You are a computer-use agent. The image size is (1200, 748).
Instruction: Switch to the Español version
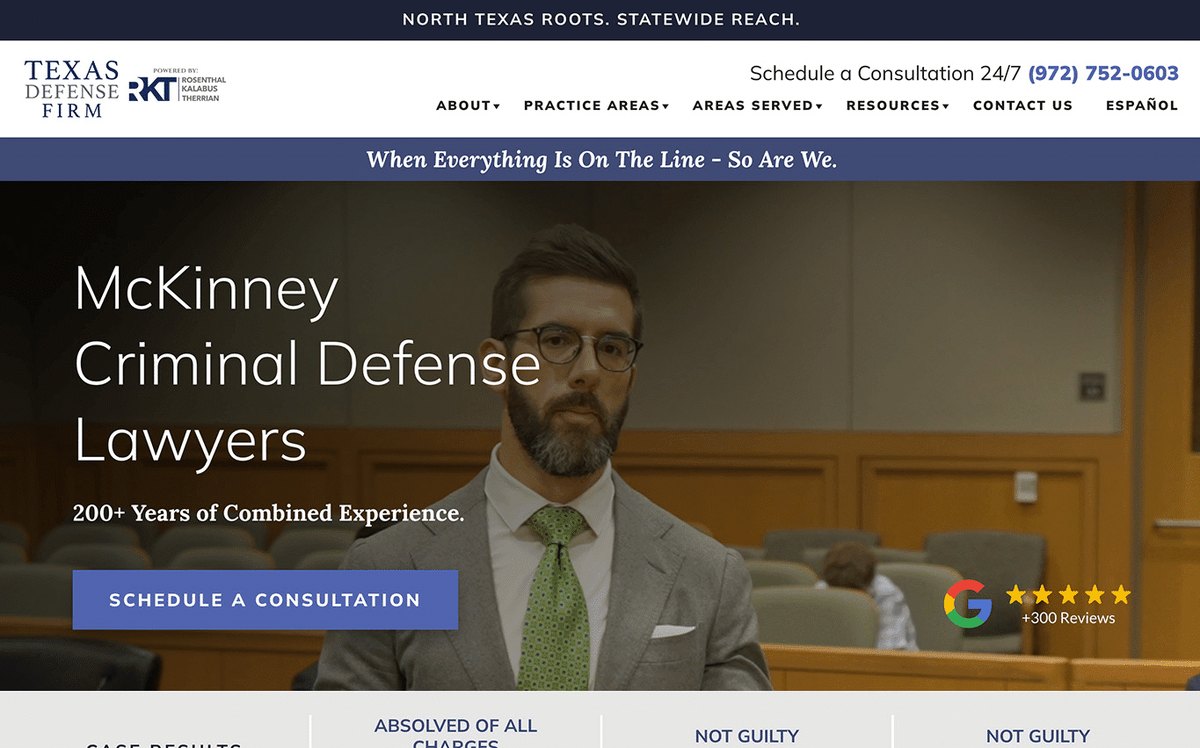[x=1142, y=105]
